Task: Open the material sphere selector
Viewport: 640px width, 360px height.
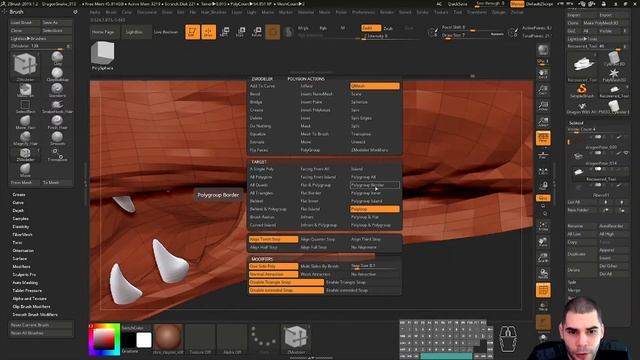Action: (x=168, y=338)
